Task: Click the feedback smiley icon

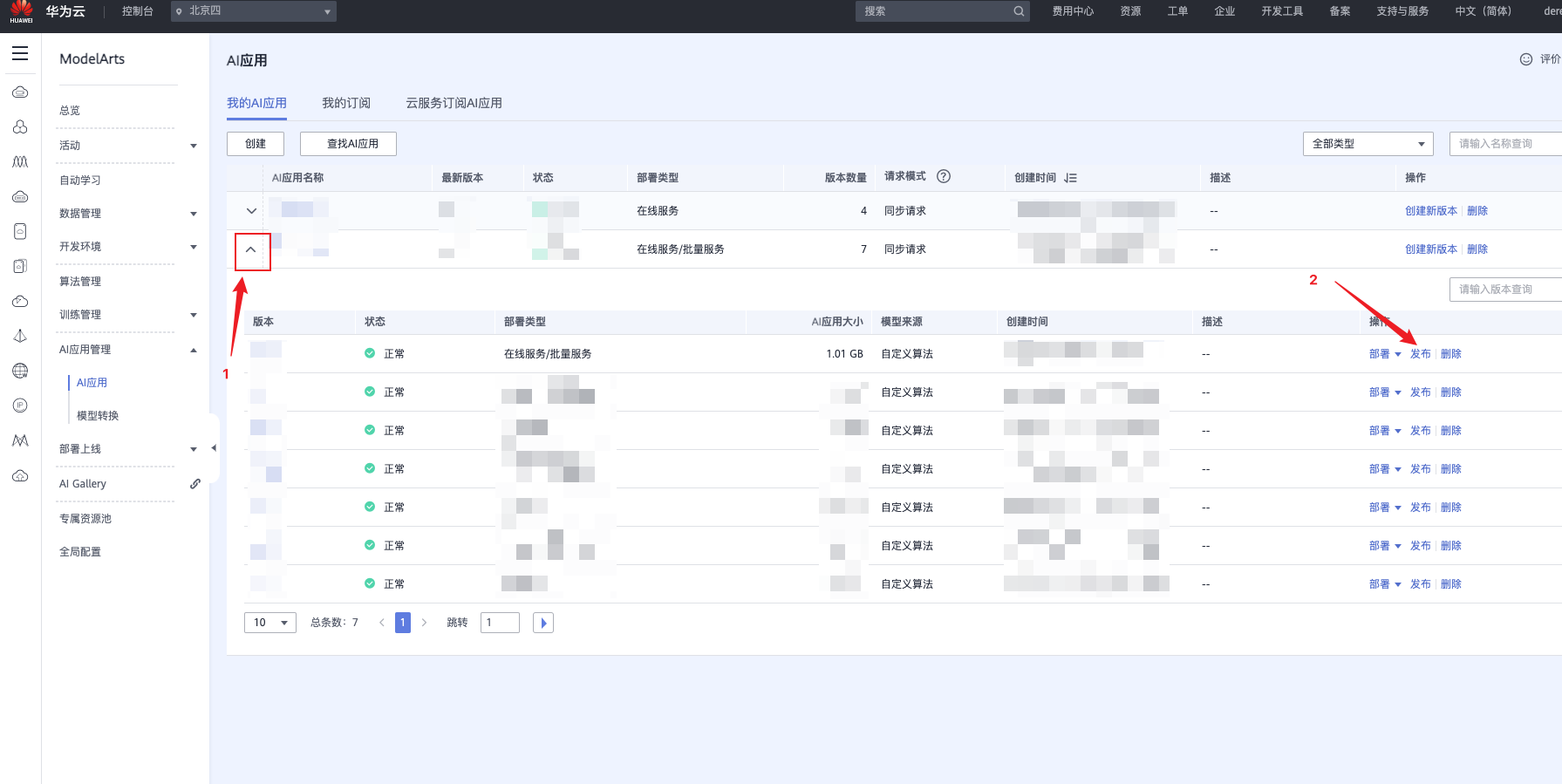Action: click(1525, 59)
